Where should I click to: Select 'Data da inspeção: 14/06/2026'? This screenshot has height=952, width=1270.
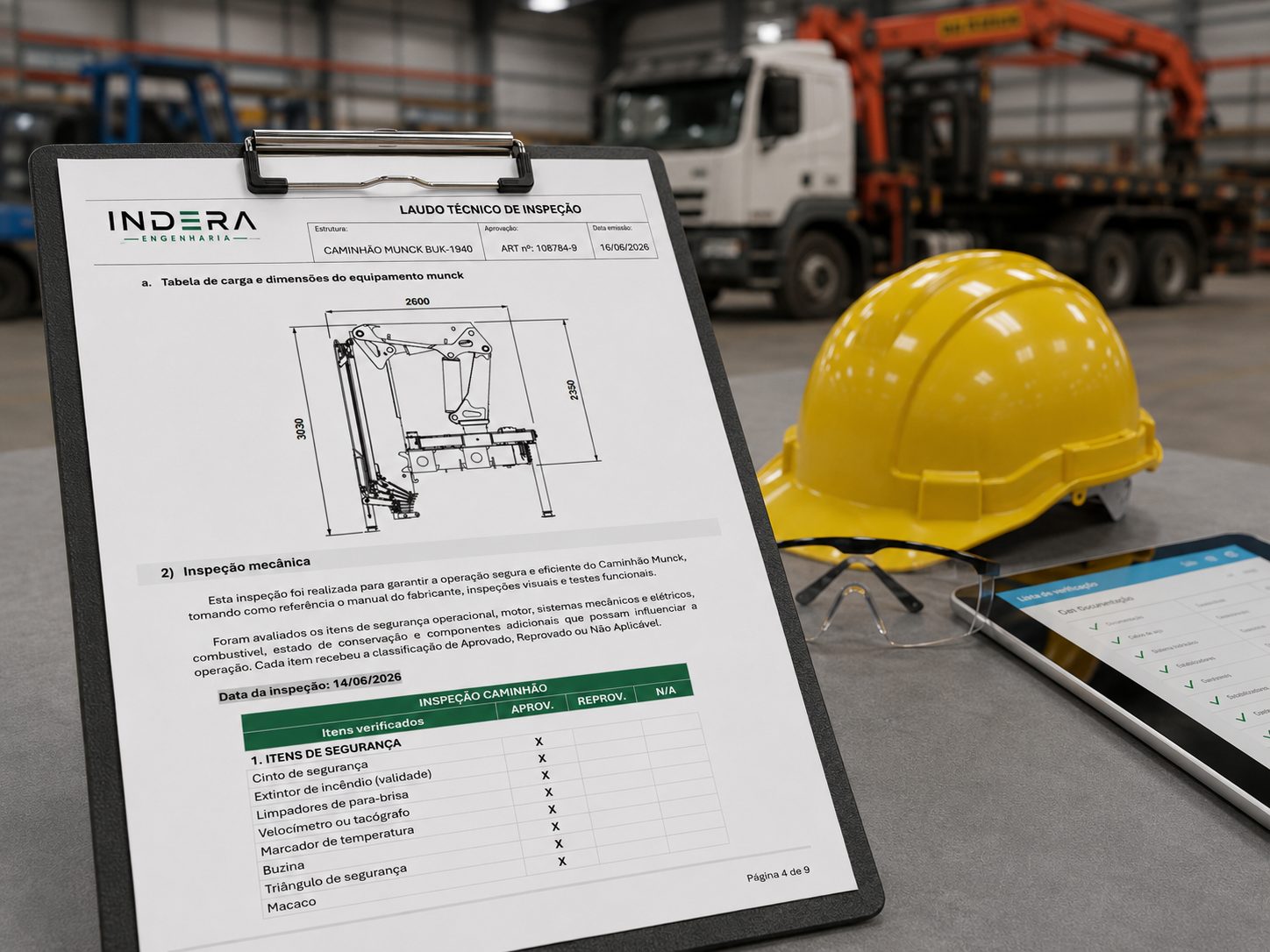point(310,686)
